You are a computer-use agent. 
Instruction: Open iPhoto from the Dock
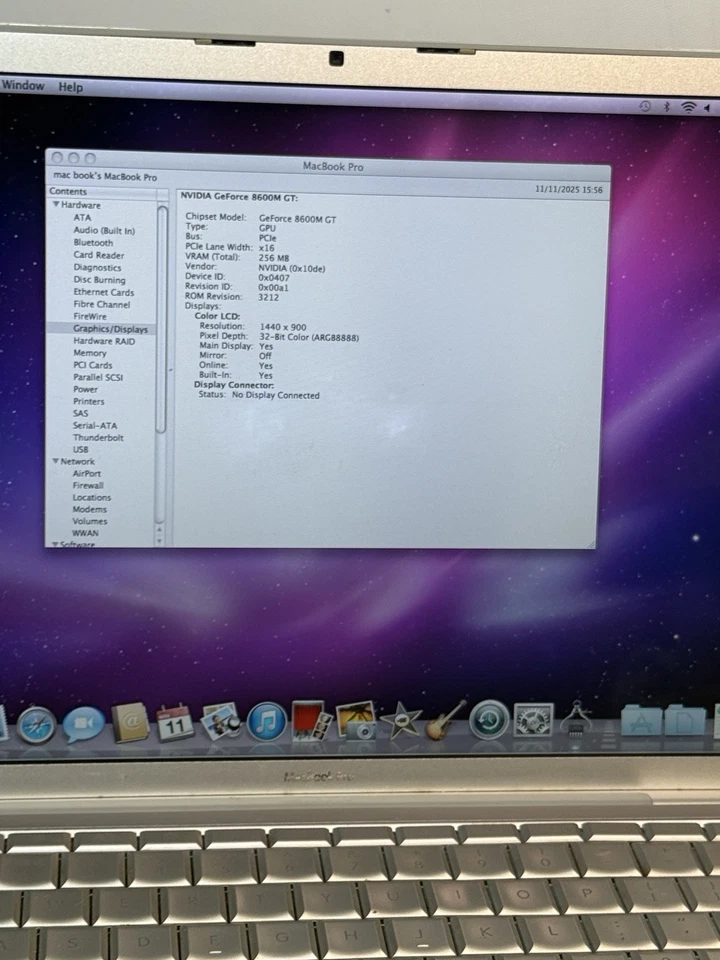[356, 721]
